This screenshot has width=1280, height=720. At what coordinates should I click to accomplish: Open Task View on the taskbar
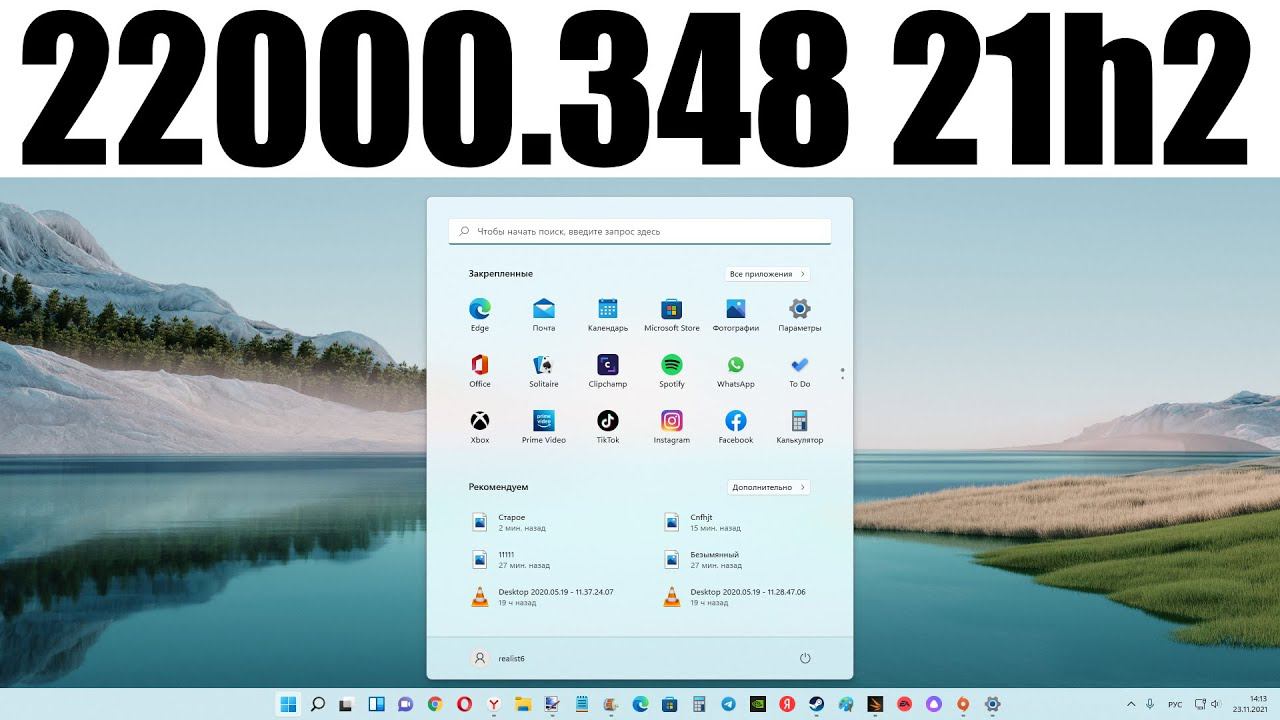[x=347, y=704]
